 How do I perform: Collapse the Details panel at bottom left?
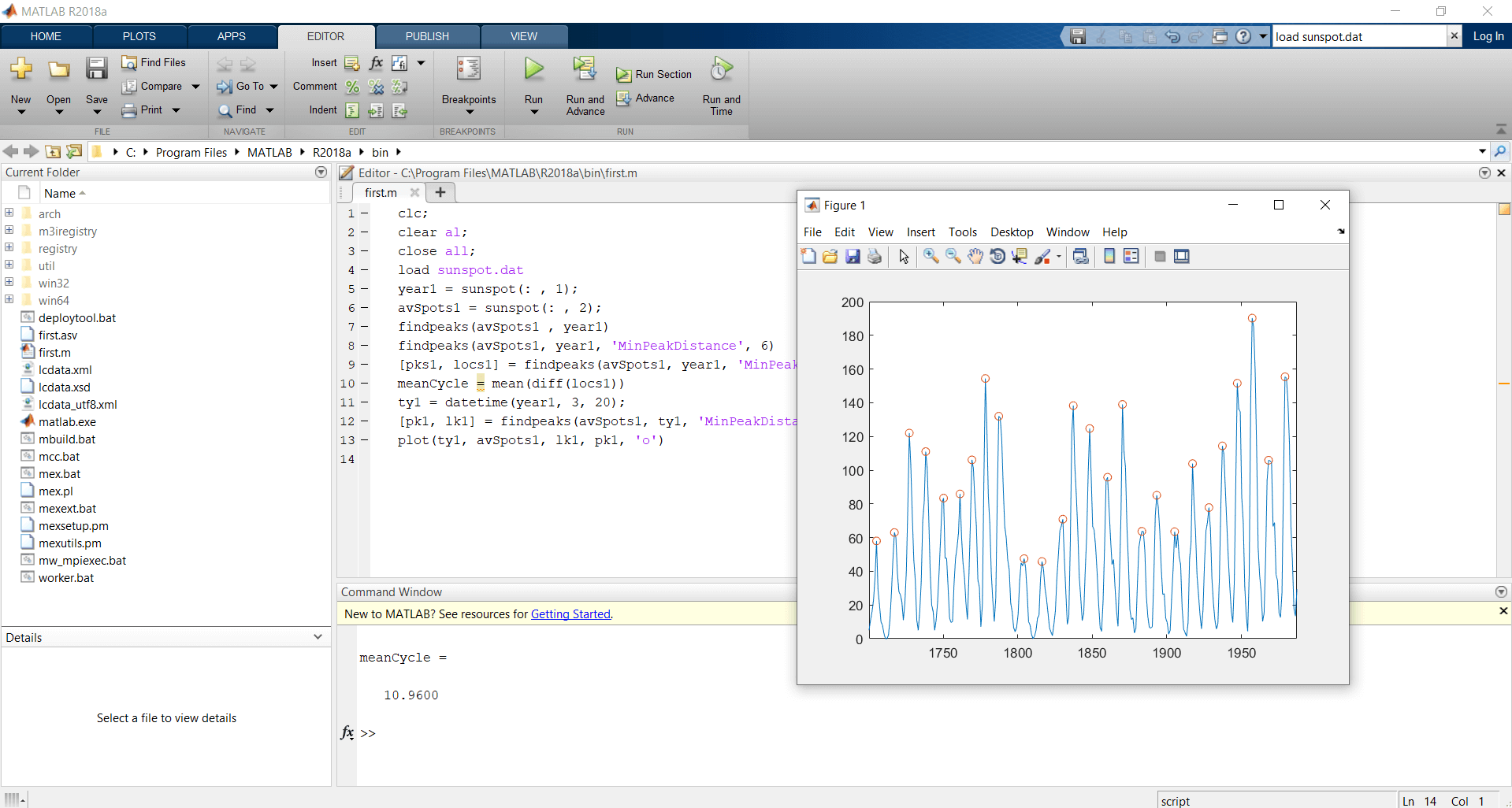pyautogui.click(x=318, y=636)
